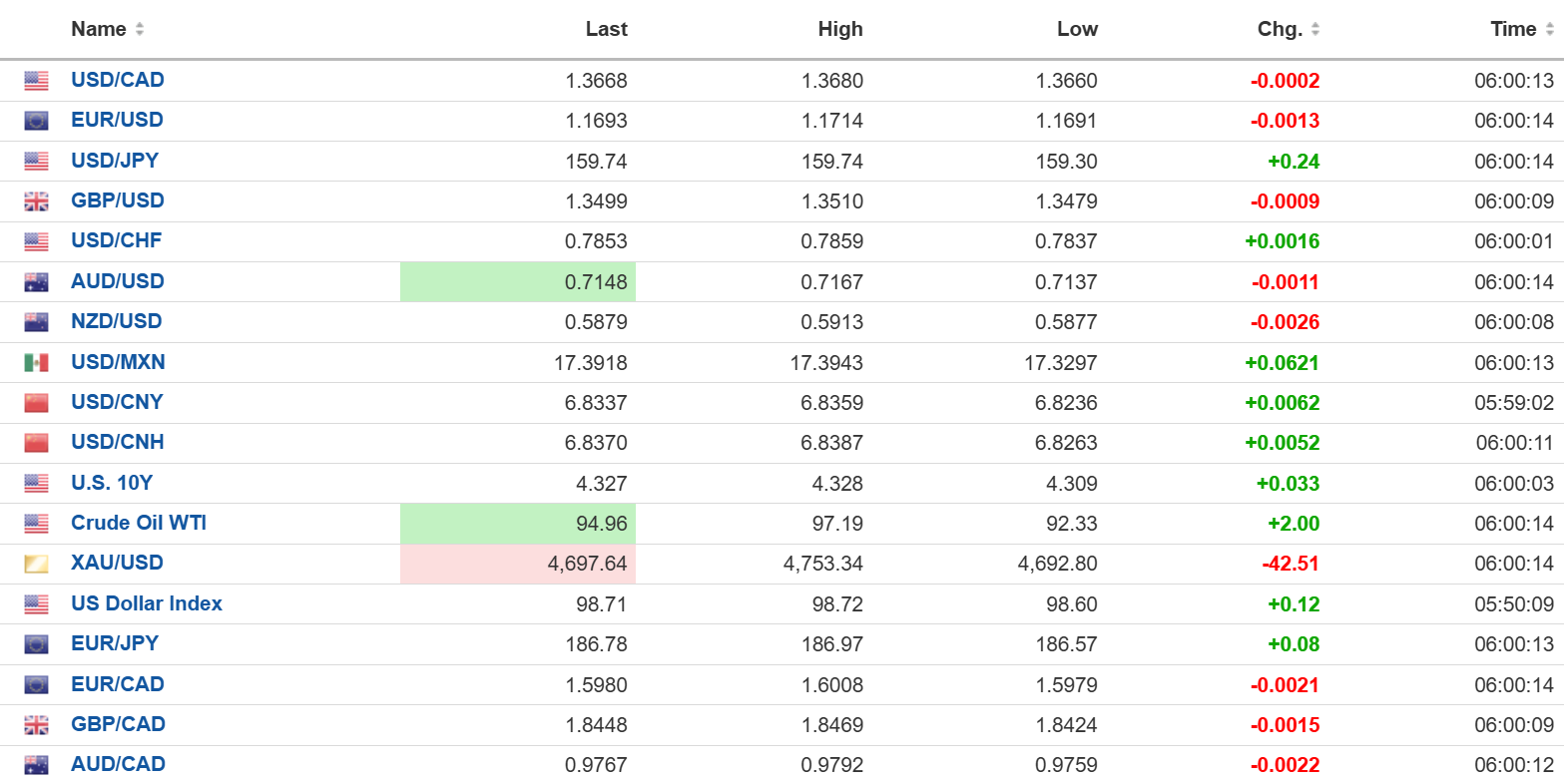Click the Mexico flag icon beside USD/MXN
The height and width of the screenshot is (784, 1564).
tap(36, 363)
